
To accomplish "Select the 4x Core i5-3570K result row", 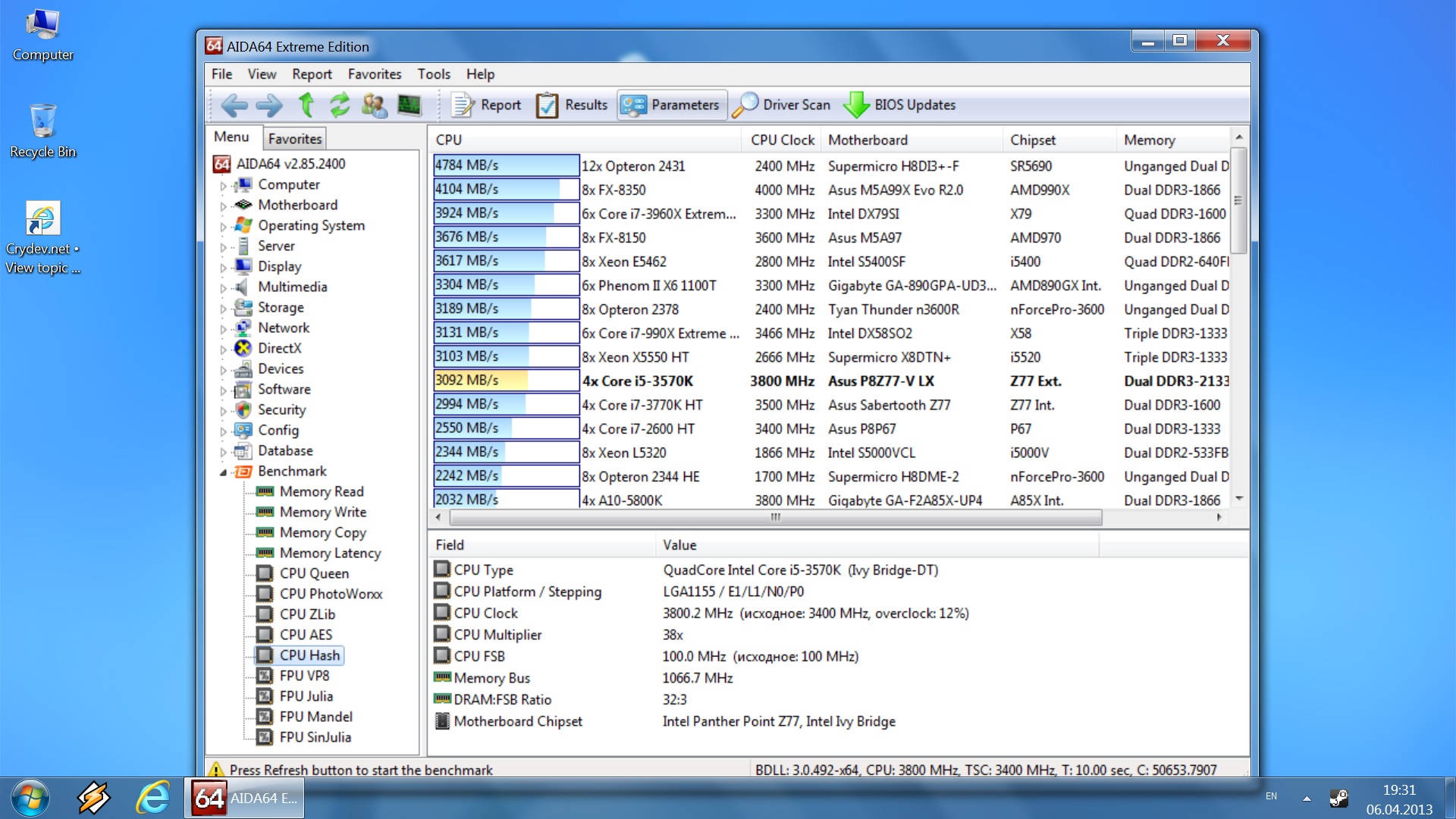I will 830,381.
